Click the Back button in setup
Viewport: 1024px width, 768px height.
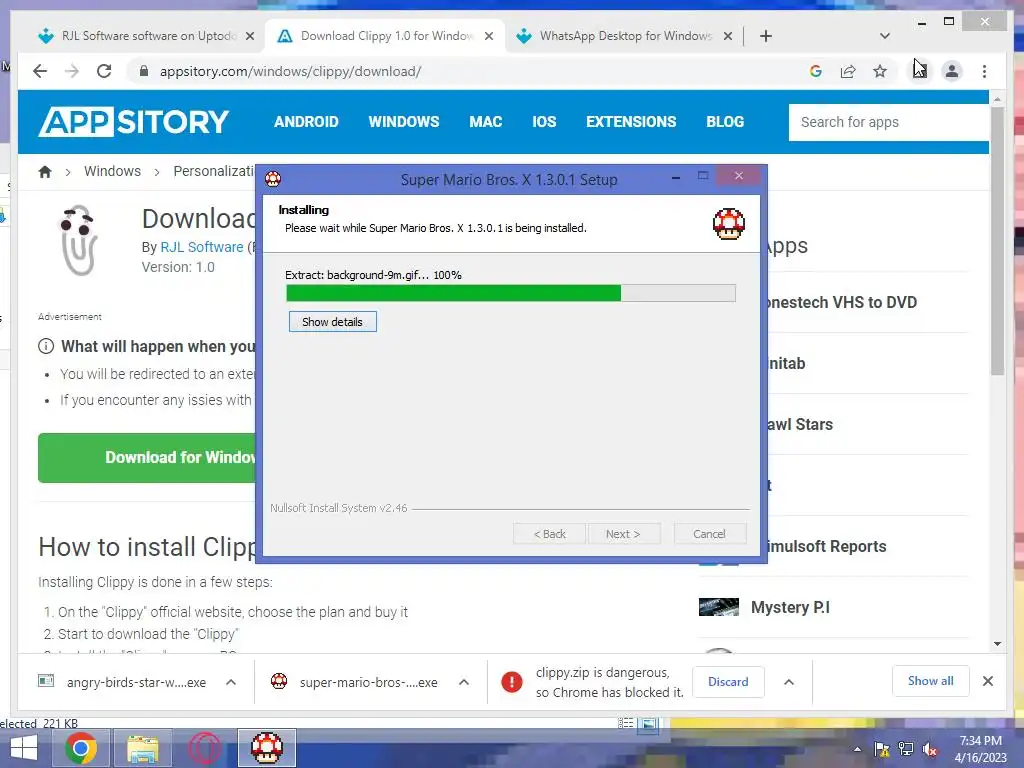click(550, 534)
